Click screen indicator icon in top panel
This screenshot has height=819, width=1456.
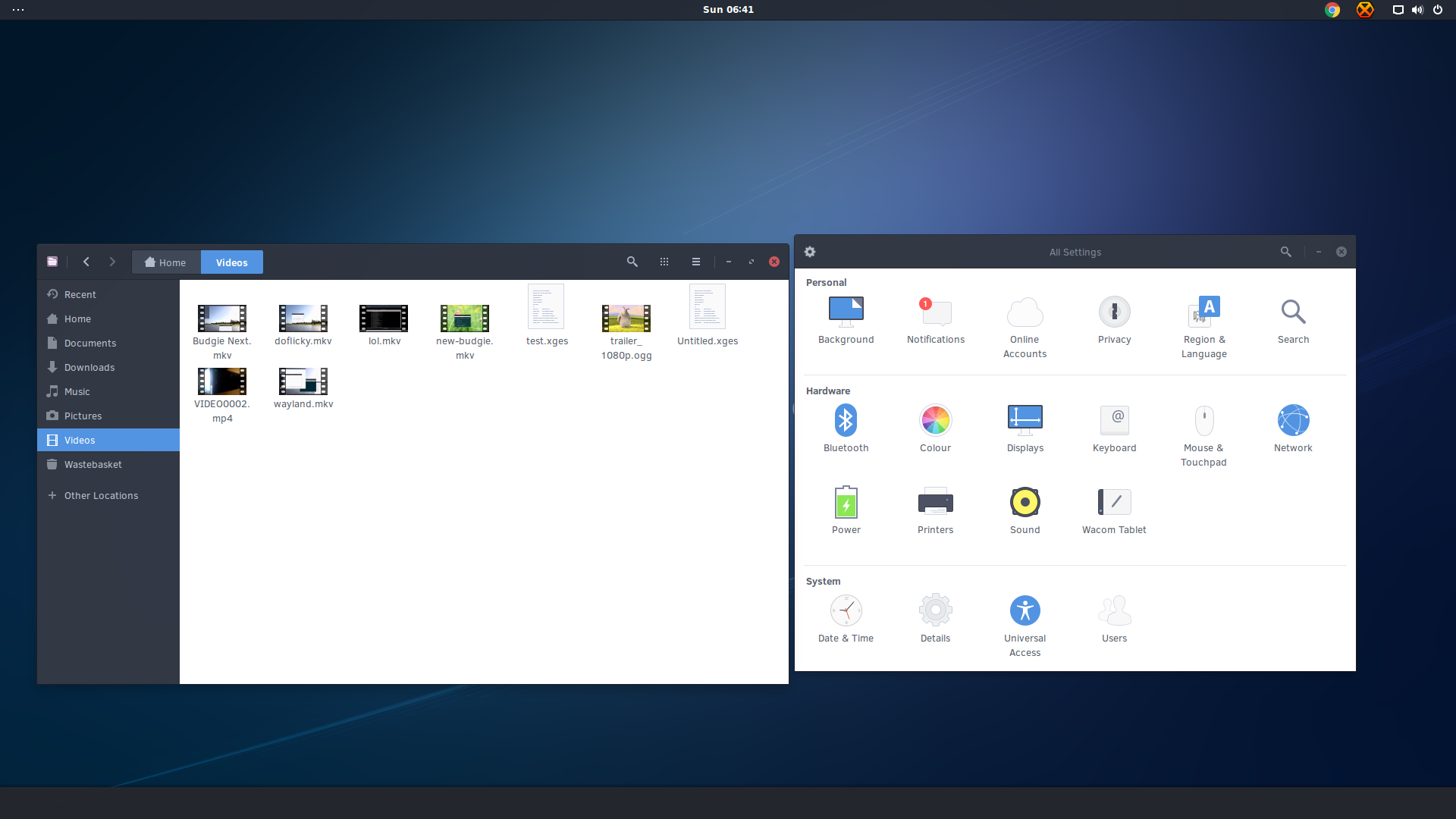(1398, 10)
